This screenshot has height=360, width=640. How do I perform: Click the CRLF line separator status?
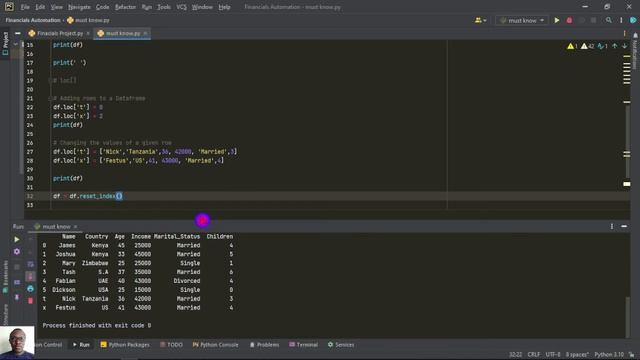(x=533, y=355)
